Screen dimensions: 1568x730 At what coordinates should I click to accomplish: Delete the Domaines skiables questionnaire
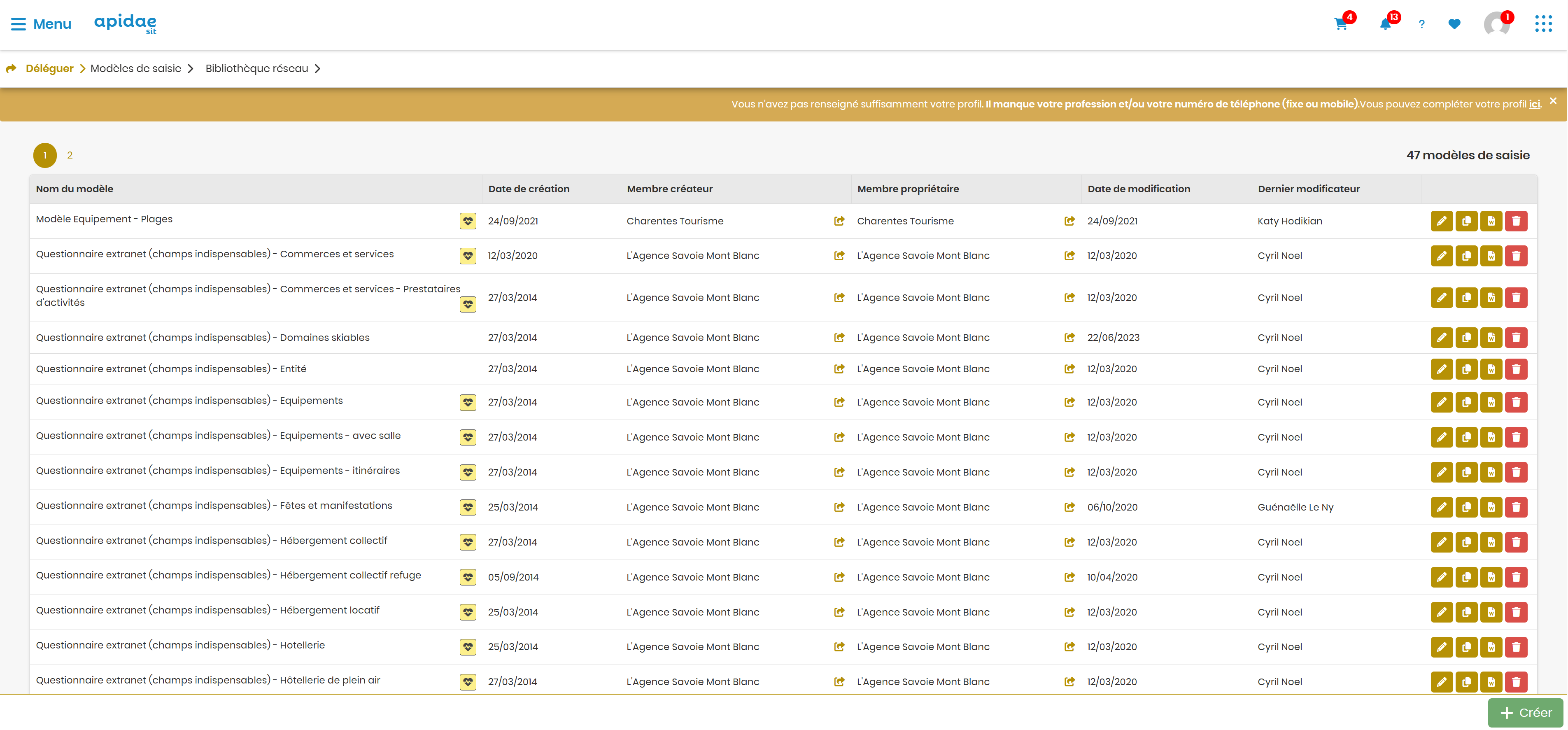point(1516,337)
